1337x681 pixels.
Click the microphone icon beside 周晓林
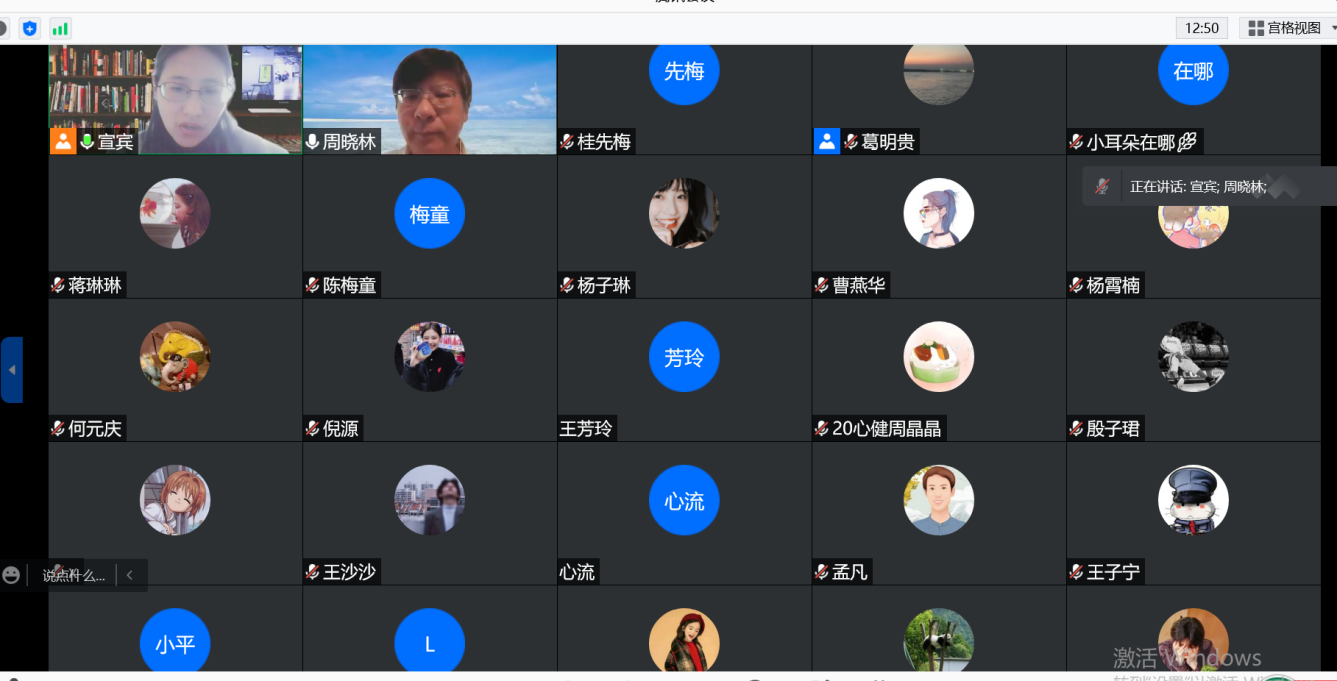pos(312,142)
